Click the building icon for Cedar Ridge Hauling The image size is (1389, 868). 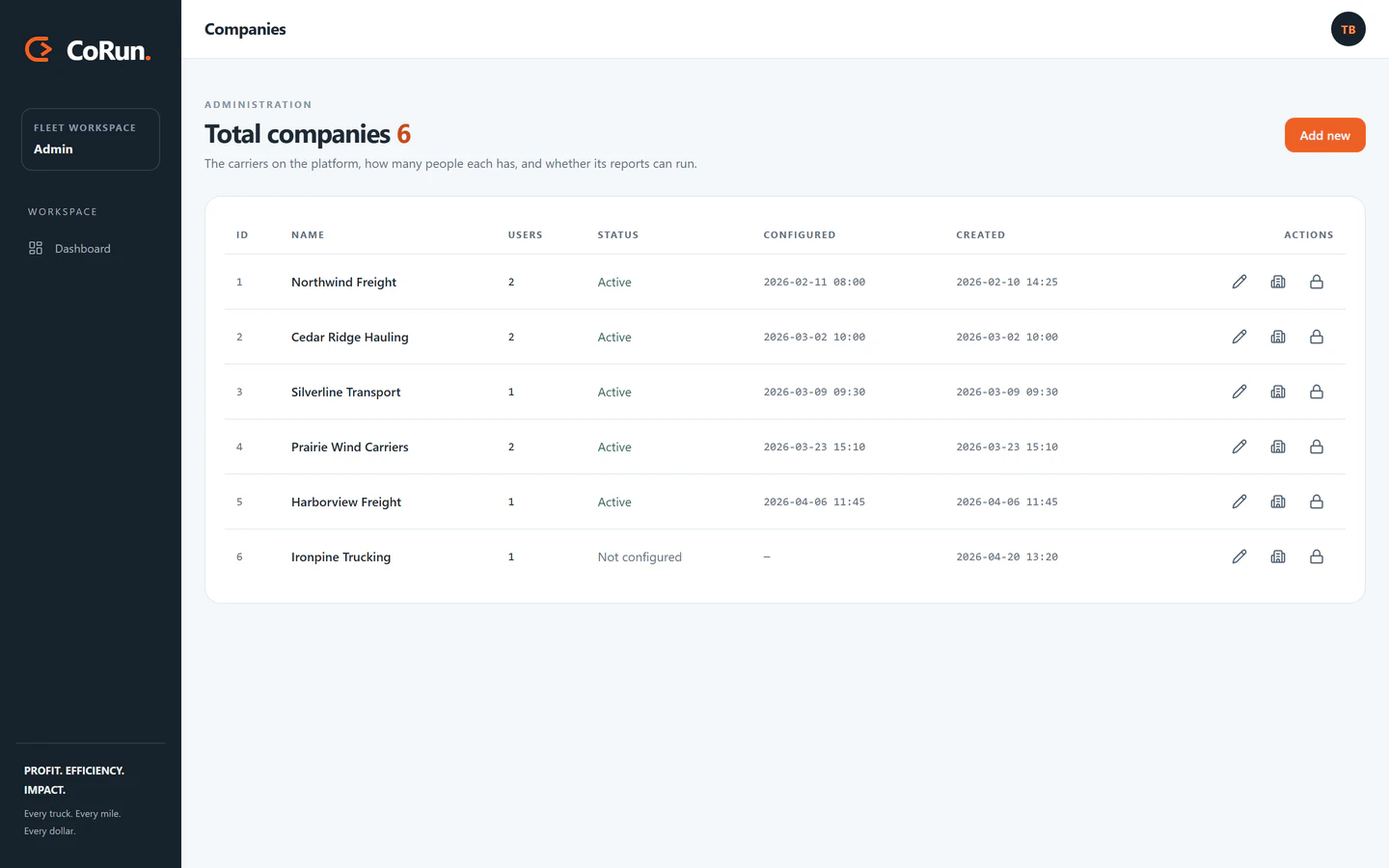(x=1278, y=337)
